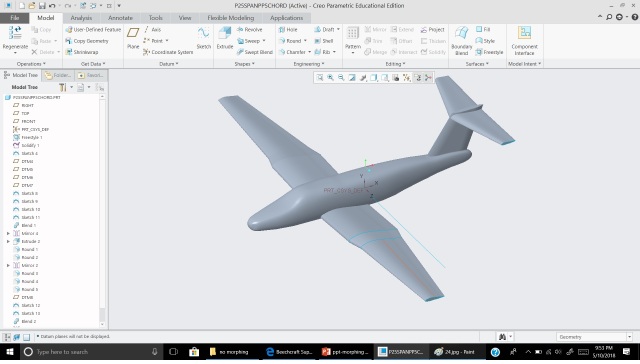Select the Plane datum tool
Viewport: 640px width, 364px height.
(133, 38)
